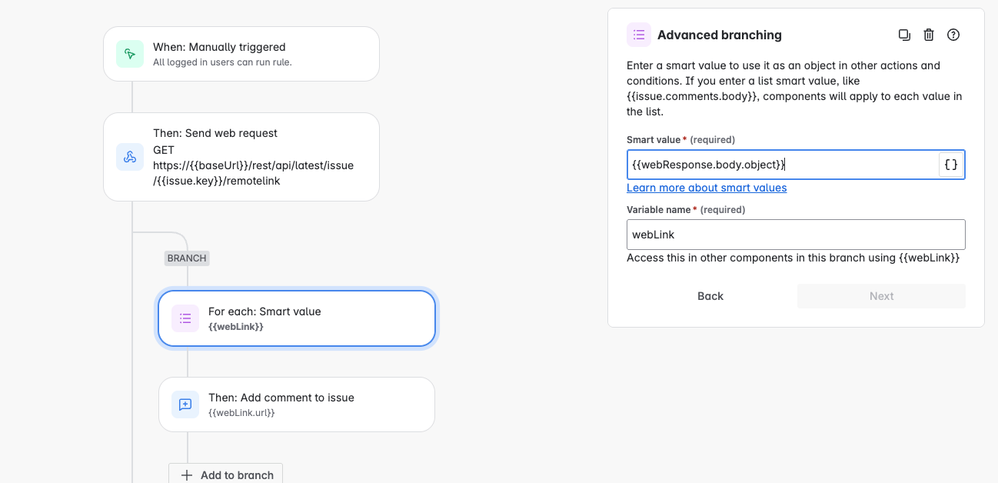Screen dimensions: 998x483
Task: Open the smart value curly braces picker
Action: pyautogui.click(x=951, y=165)
